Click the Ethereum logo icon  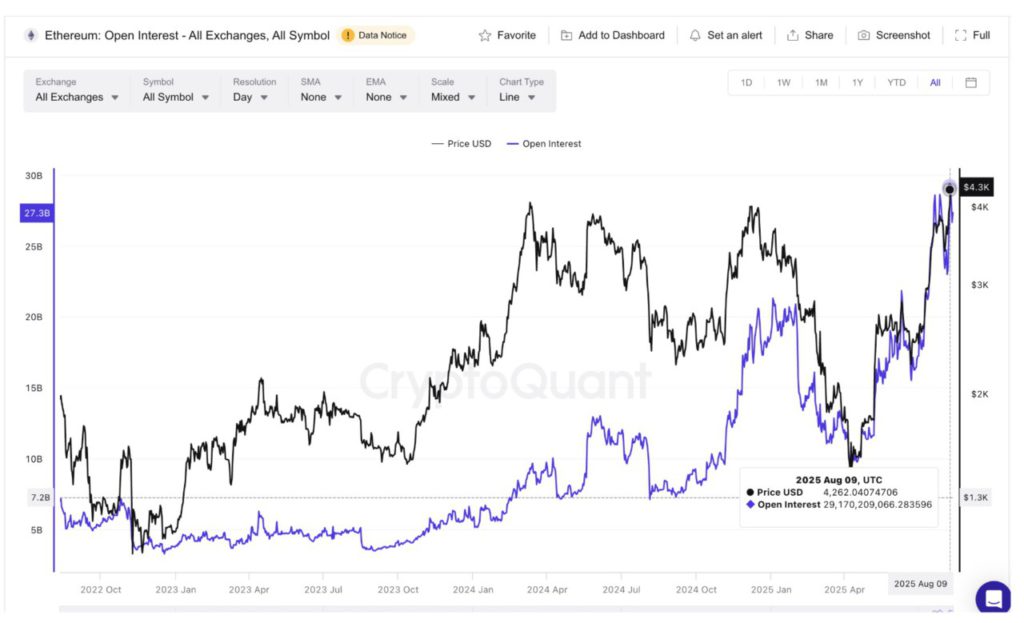point(30,35)
